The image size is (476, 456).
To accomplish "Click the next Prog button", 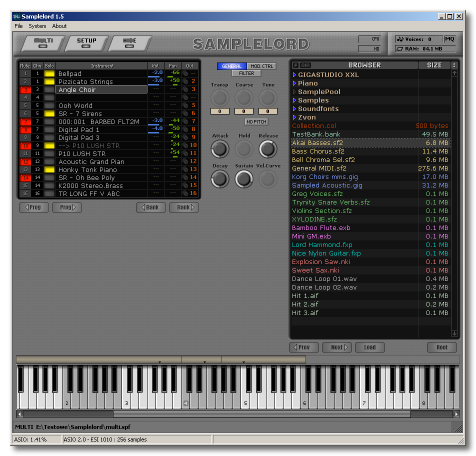I will (x=67, y=207).
